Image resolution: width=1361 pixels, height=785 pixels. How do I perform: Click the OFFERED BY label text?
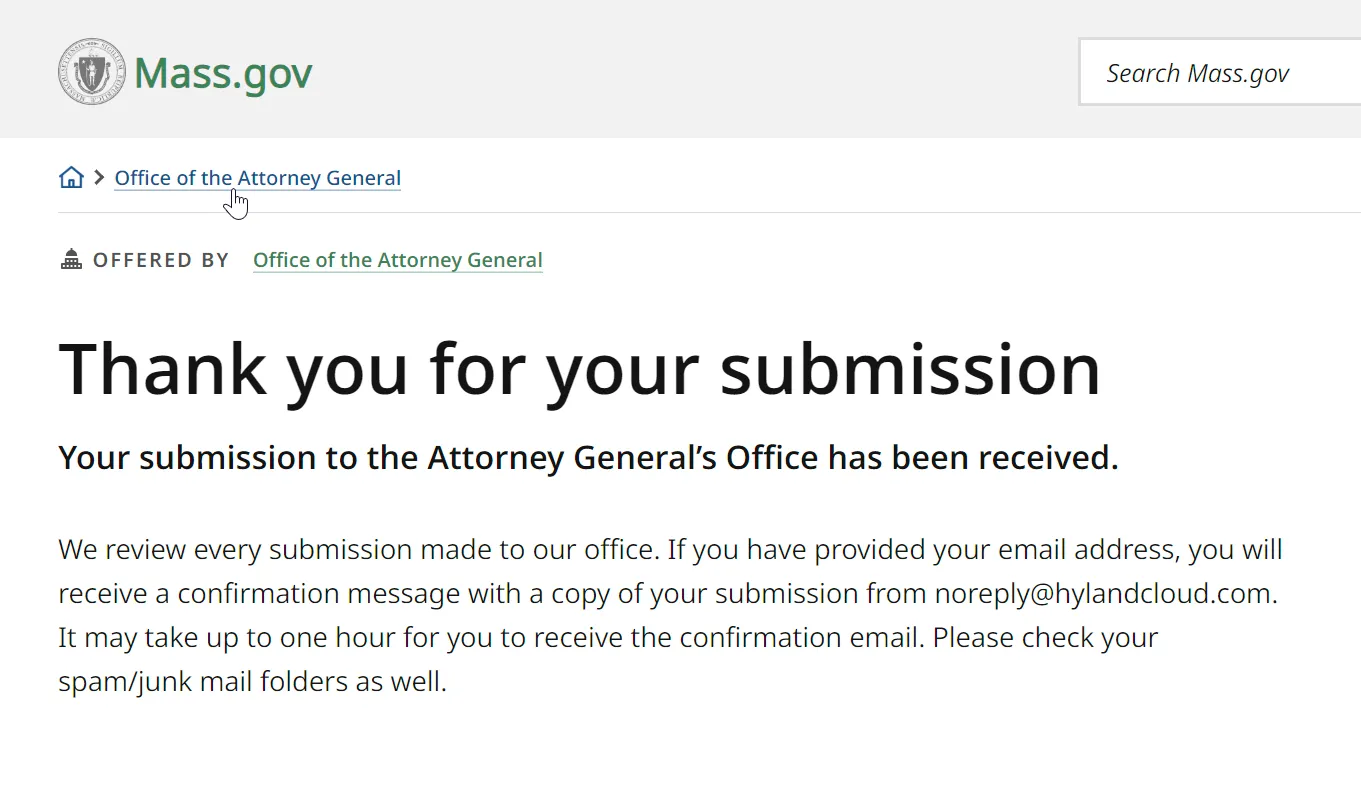click(x=161, y=260)
